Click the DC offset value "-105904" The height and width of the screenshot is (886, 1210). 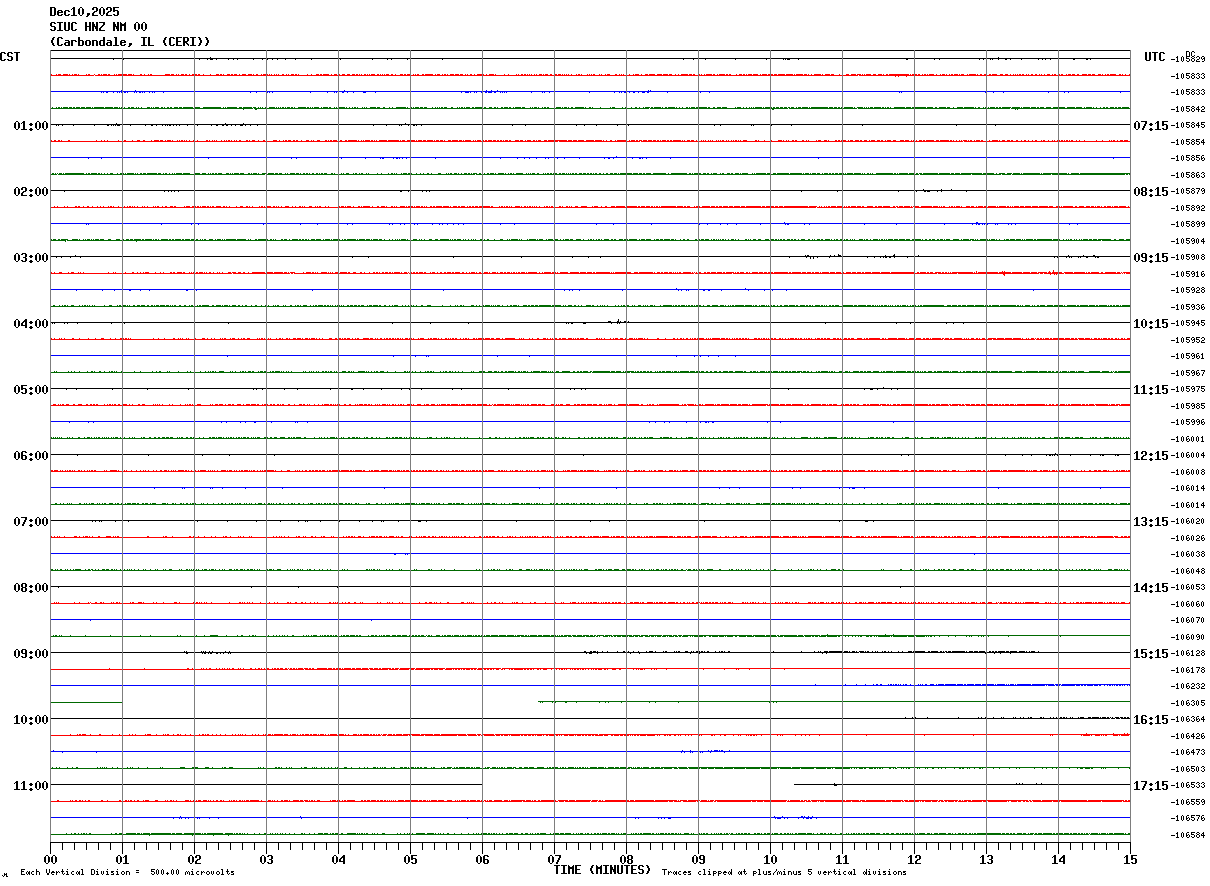[x=1189, y=241]
